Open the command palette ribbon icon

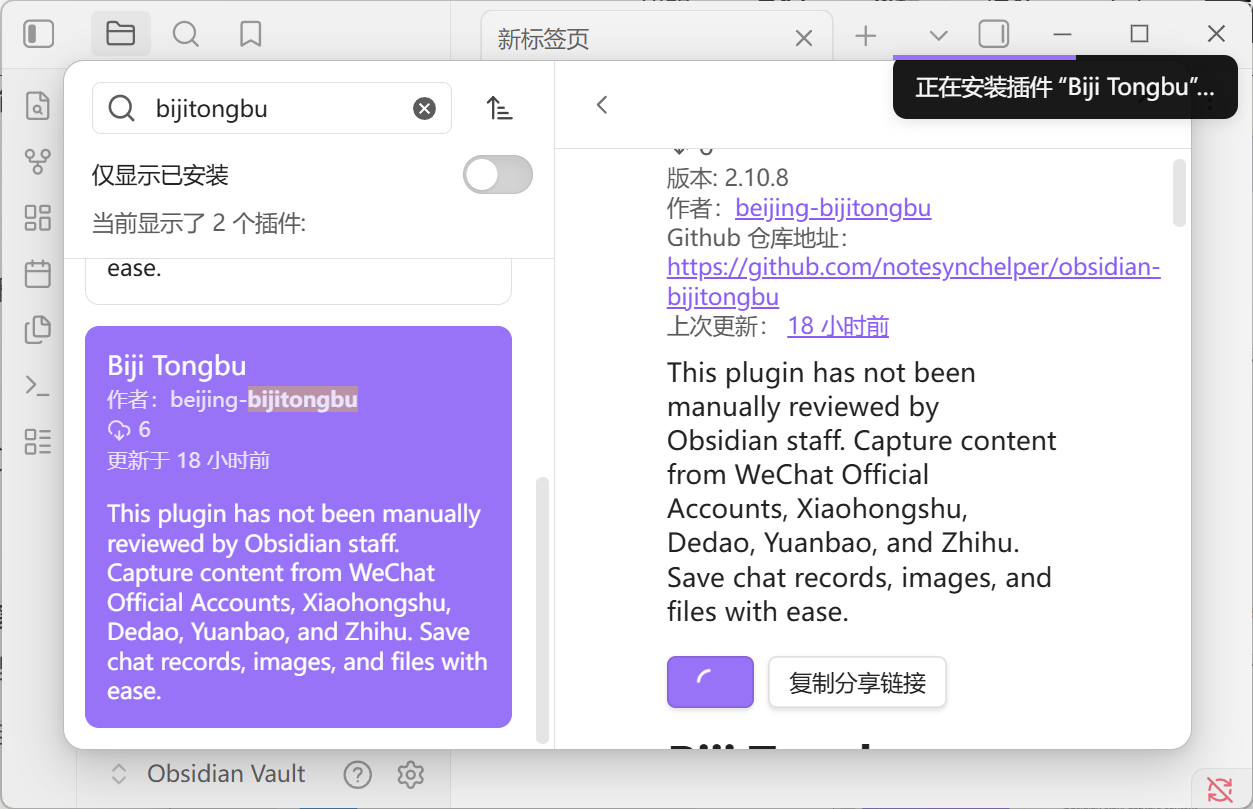(x=38, y=385)
